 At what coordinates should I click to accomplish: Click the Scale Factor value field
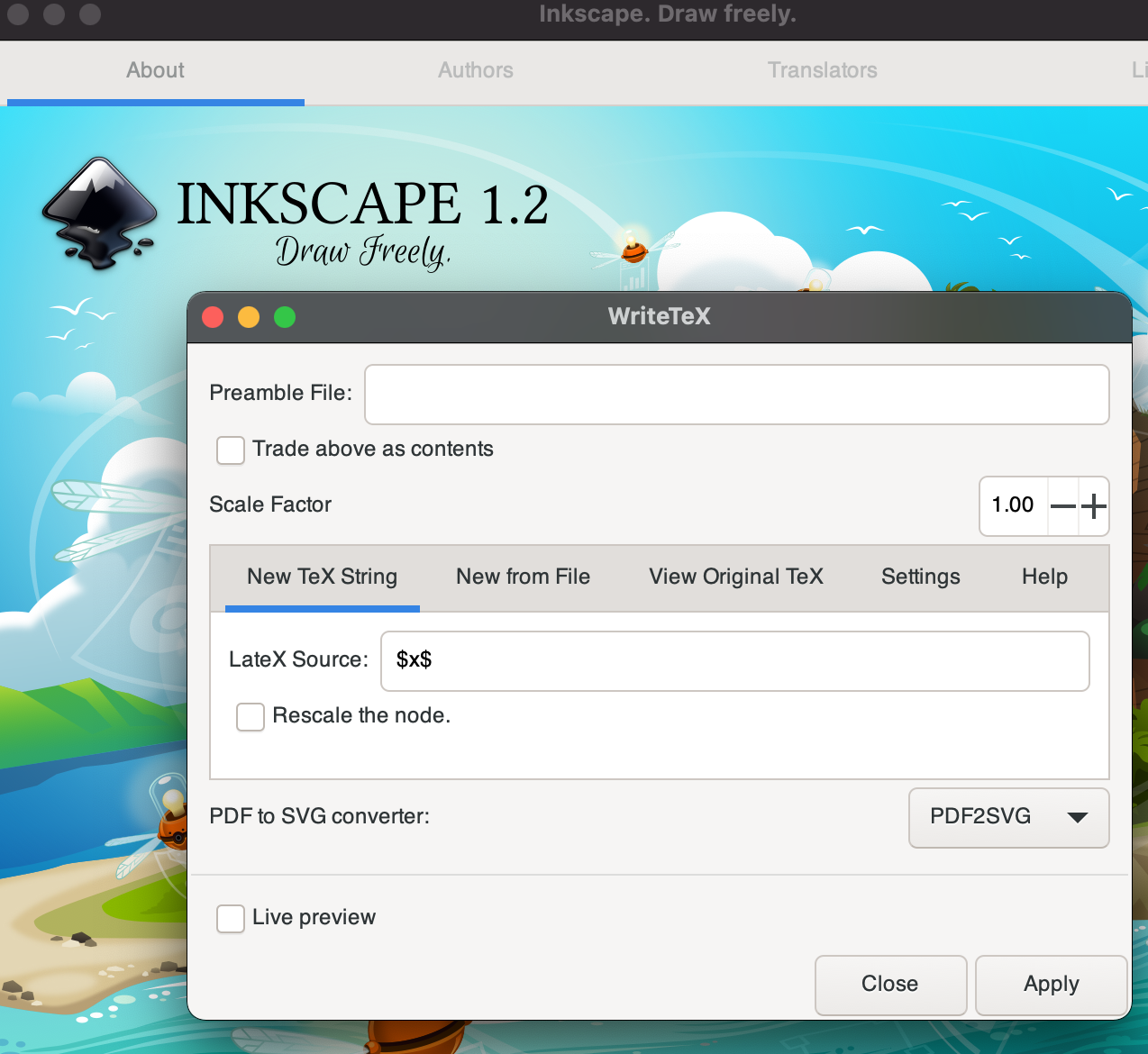point(1014,505)
